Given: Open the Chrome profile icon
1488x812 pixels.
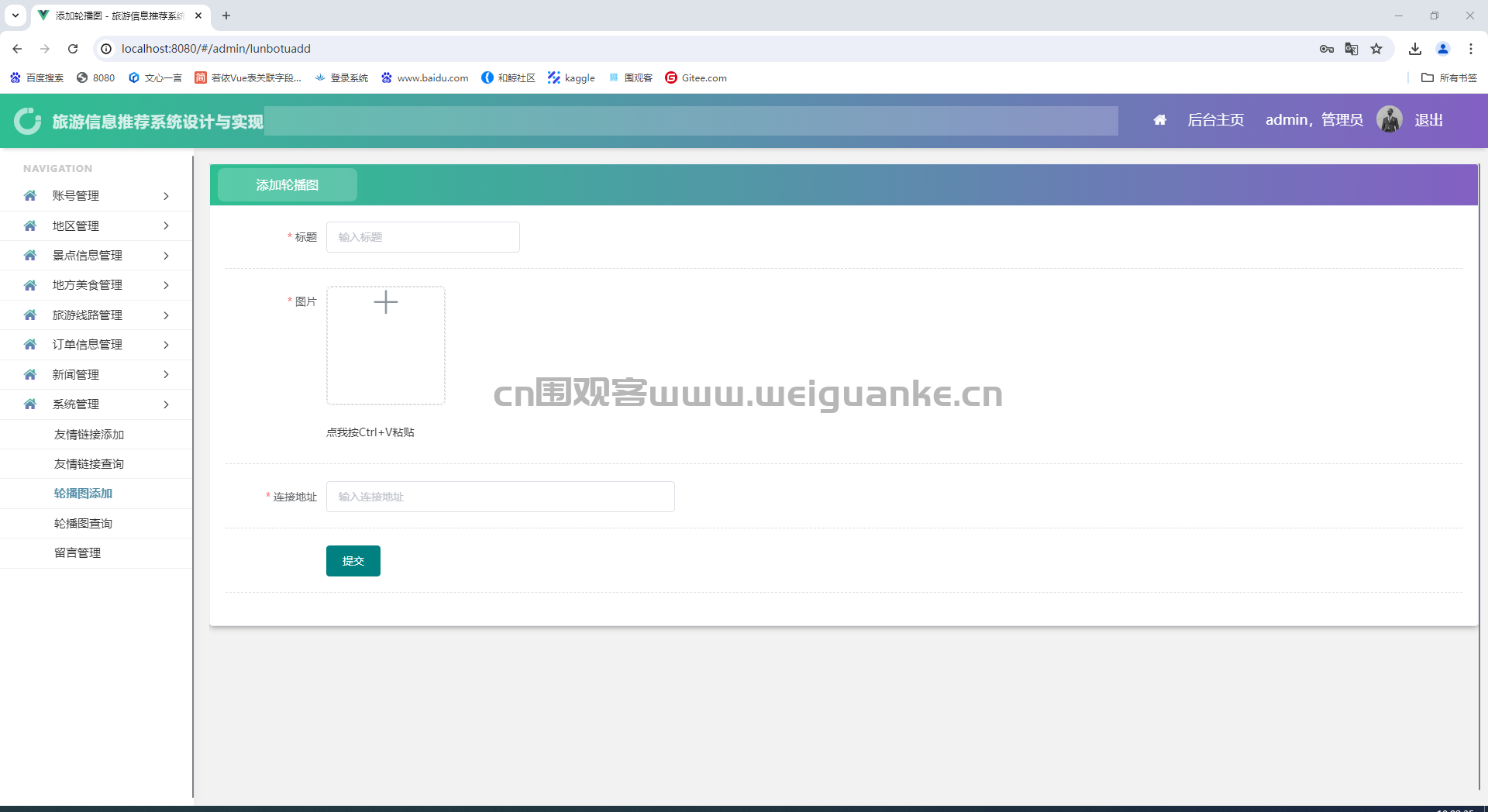Looking at the screenshot, I should coord(1443,49).
